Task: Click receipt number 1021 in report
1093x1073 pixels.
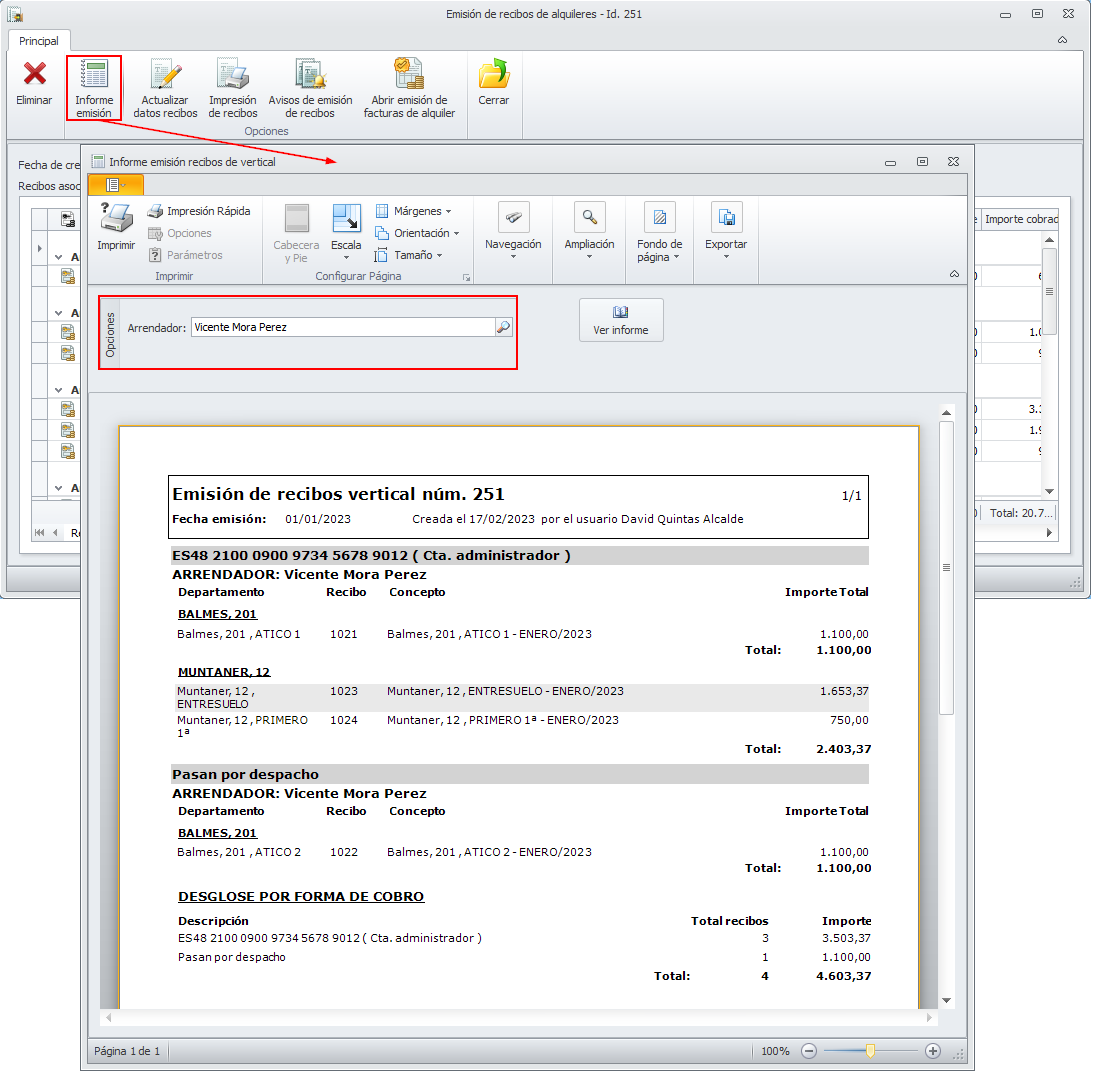Action: point(344,634)
